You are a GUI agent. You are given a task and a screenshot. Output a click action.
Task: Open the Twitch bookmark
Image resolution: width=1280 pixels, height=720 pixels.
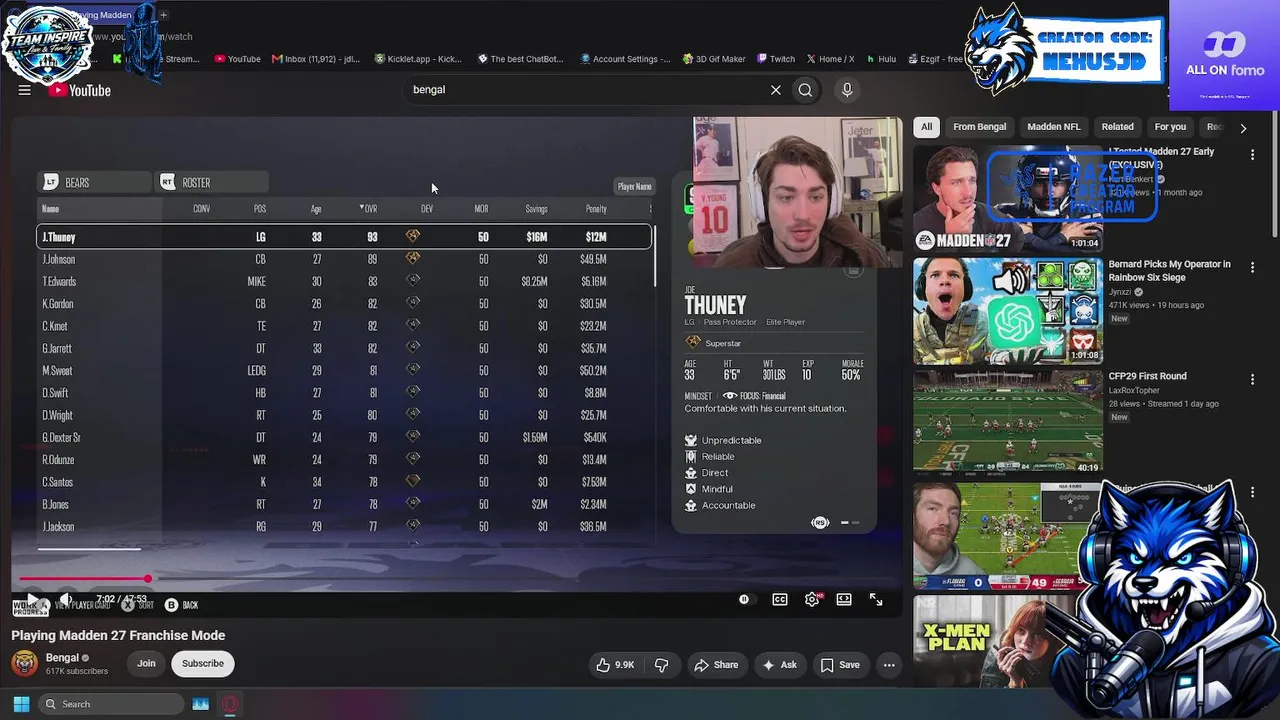click(x=775, y=59)
